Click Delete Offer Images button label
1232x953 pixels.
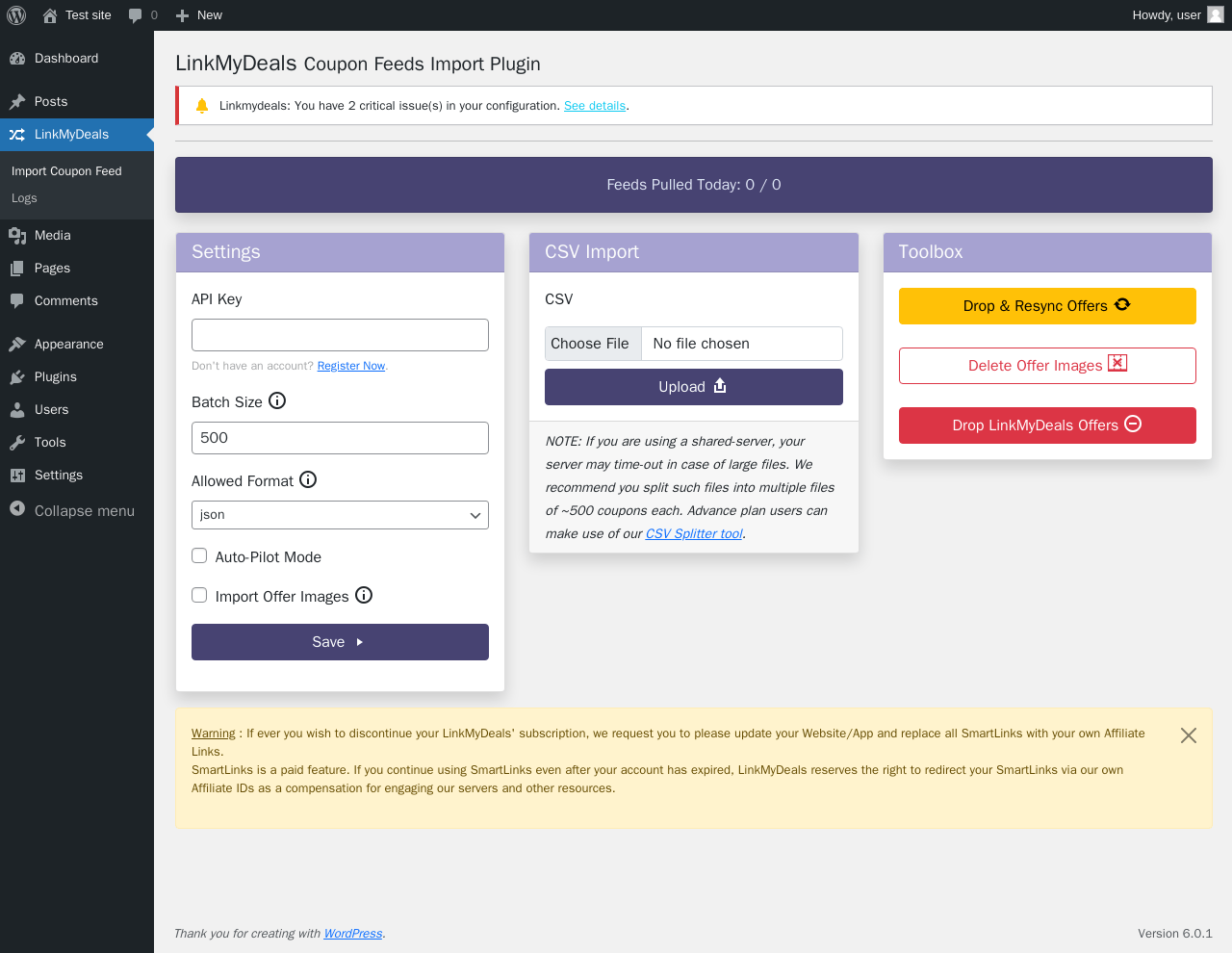(x=1036, y=366)
